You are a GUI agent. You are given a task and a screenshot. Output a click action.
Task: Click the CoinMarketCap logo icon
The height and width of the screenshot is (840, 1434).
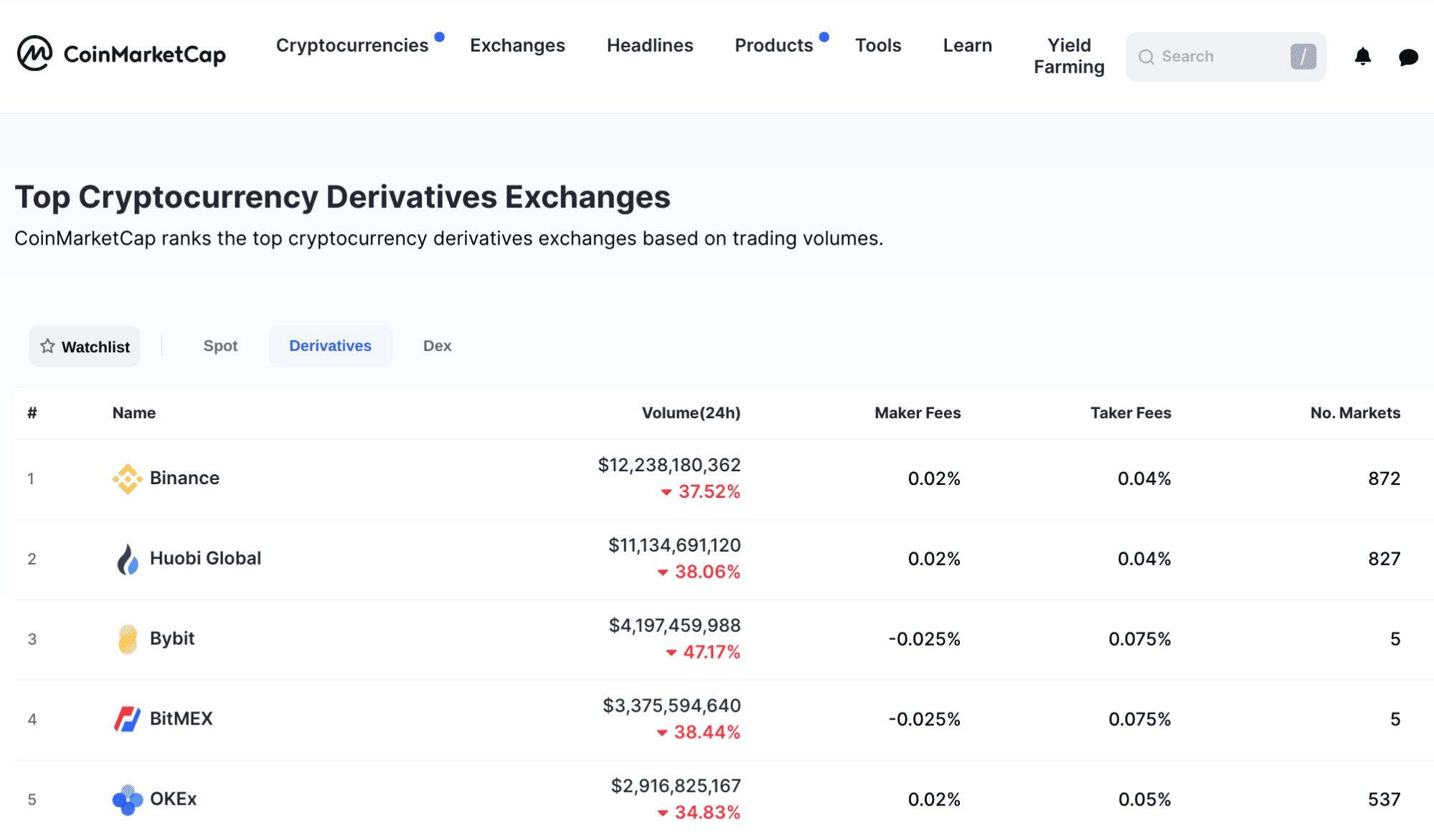(34, 54)
